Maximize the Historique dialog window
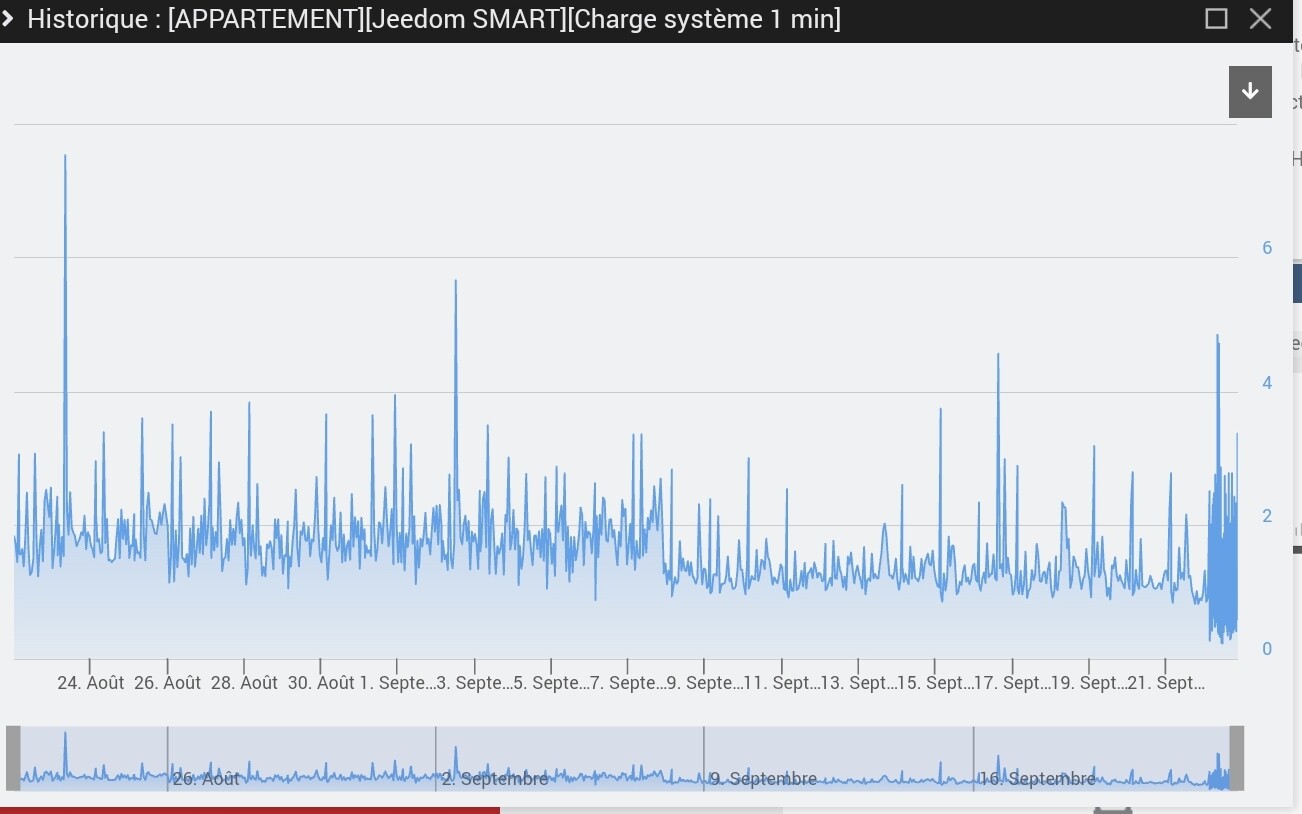This screenshot has width=1302, height=814. [x=1216, y=19]
